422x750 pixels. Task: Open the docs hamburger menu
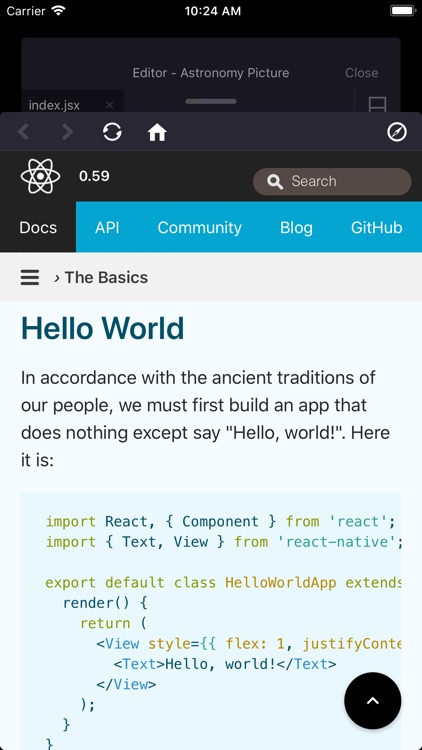pyautogui.click(x=30, y=277)
